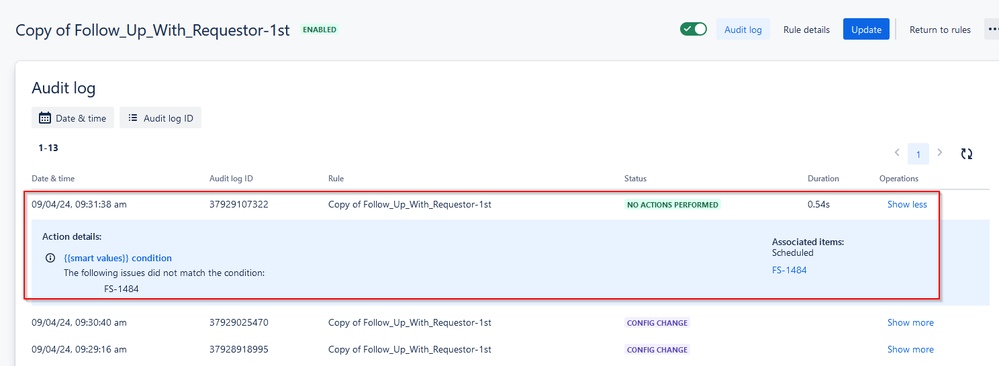Viewport: 999px width, 366px height.
Task: Click the blue Update button
Action: click(866, 29)
